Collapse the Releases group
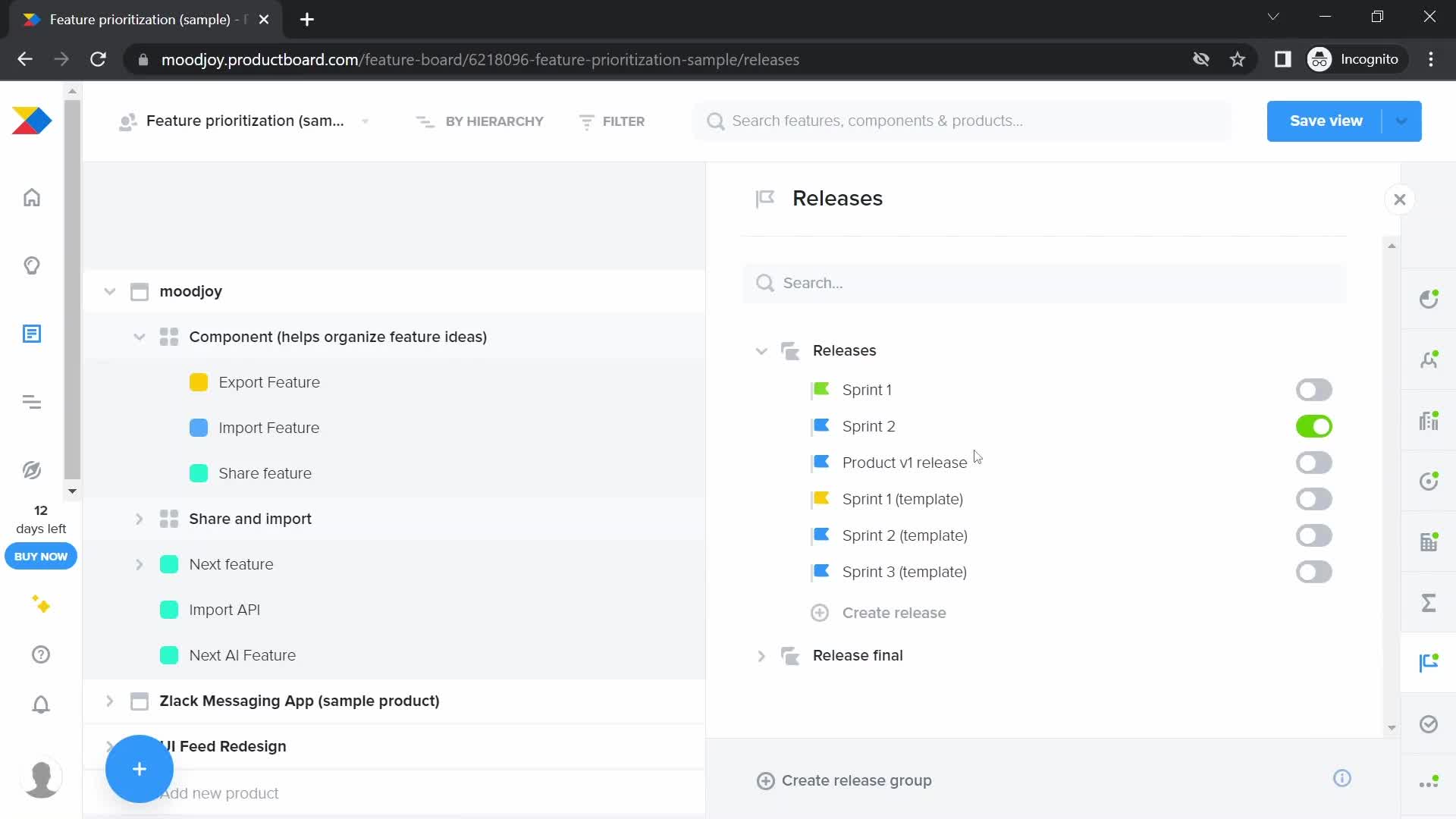Screen dimensions: 1456x819 pos(762,351)
